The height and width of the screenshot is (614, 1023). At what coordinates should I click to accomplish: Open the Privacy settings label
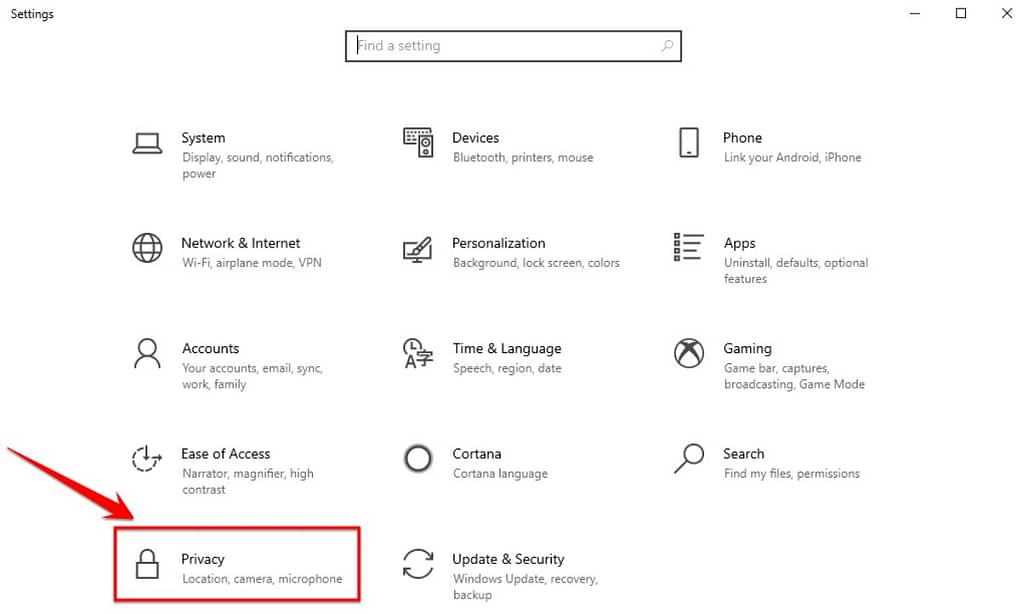[x=202, y=559]
